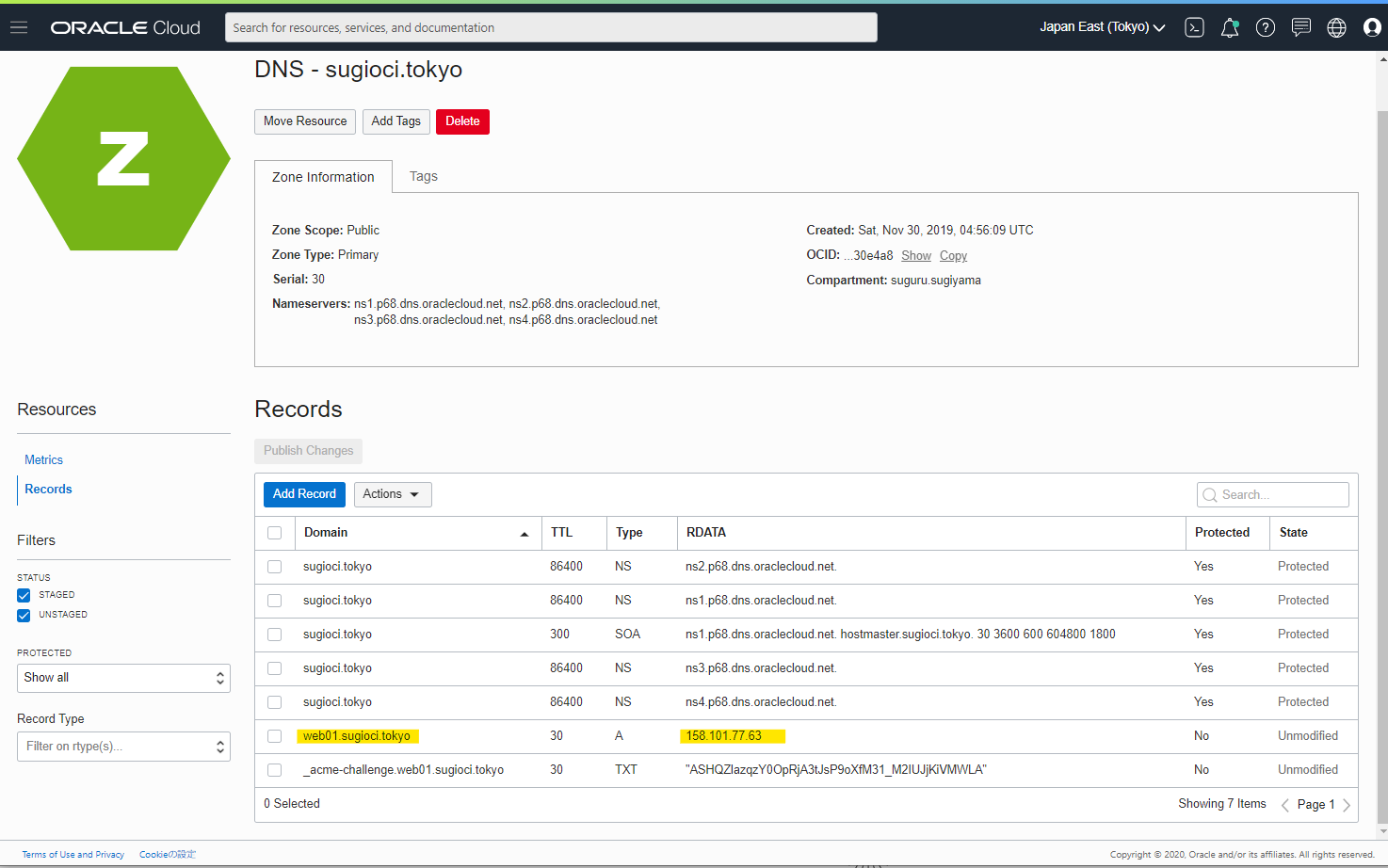Viewport: 1388px width, 868px height.
Task: Click the red Delete button
Action: click(462, 121)
